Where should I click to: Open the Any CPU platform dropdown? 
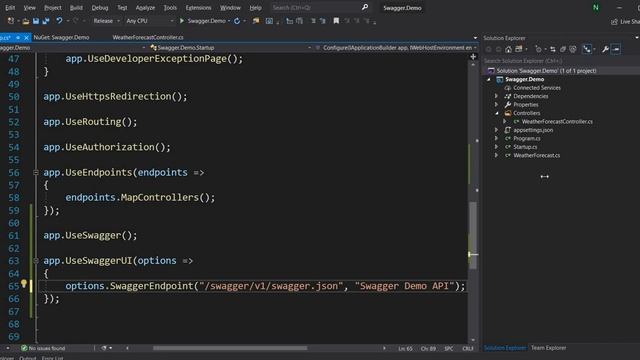149,21
